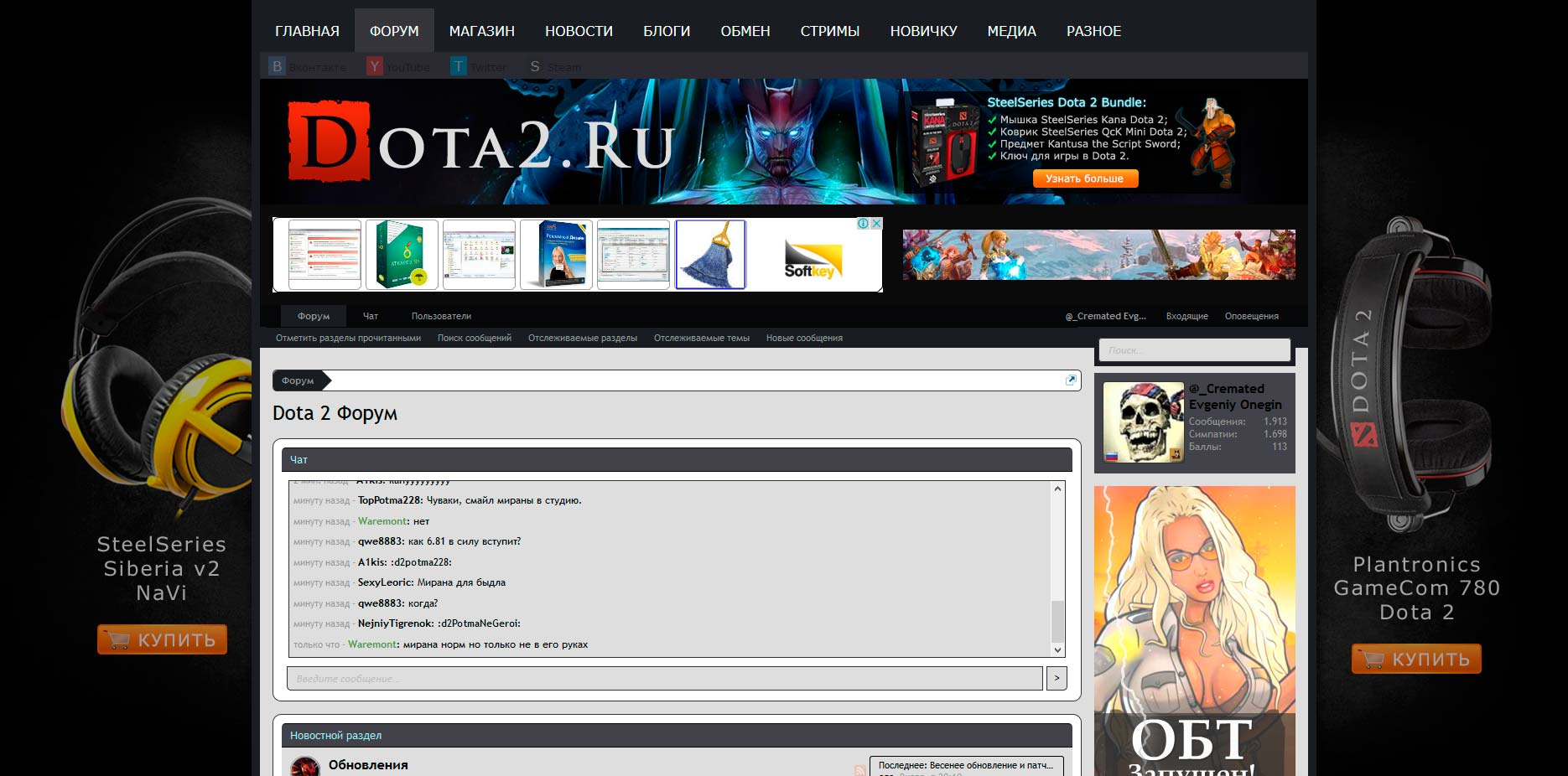Open SexyLeoric user in chat
Image resolution: width=1568 pixels, height=776 pixels.
(x=384, y=582)
